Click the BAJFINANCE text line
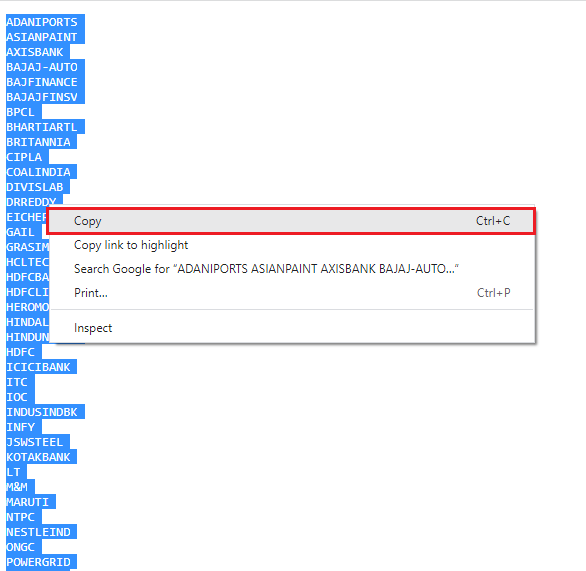This screenshot has width=586, height=571. pyautogui.click(x=42, y=82)
